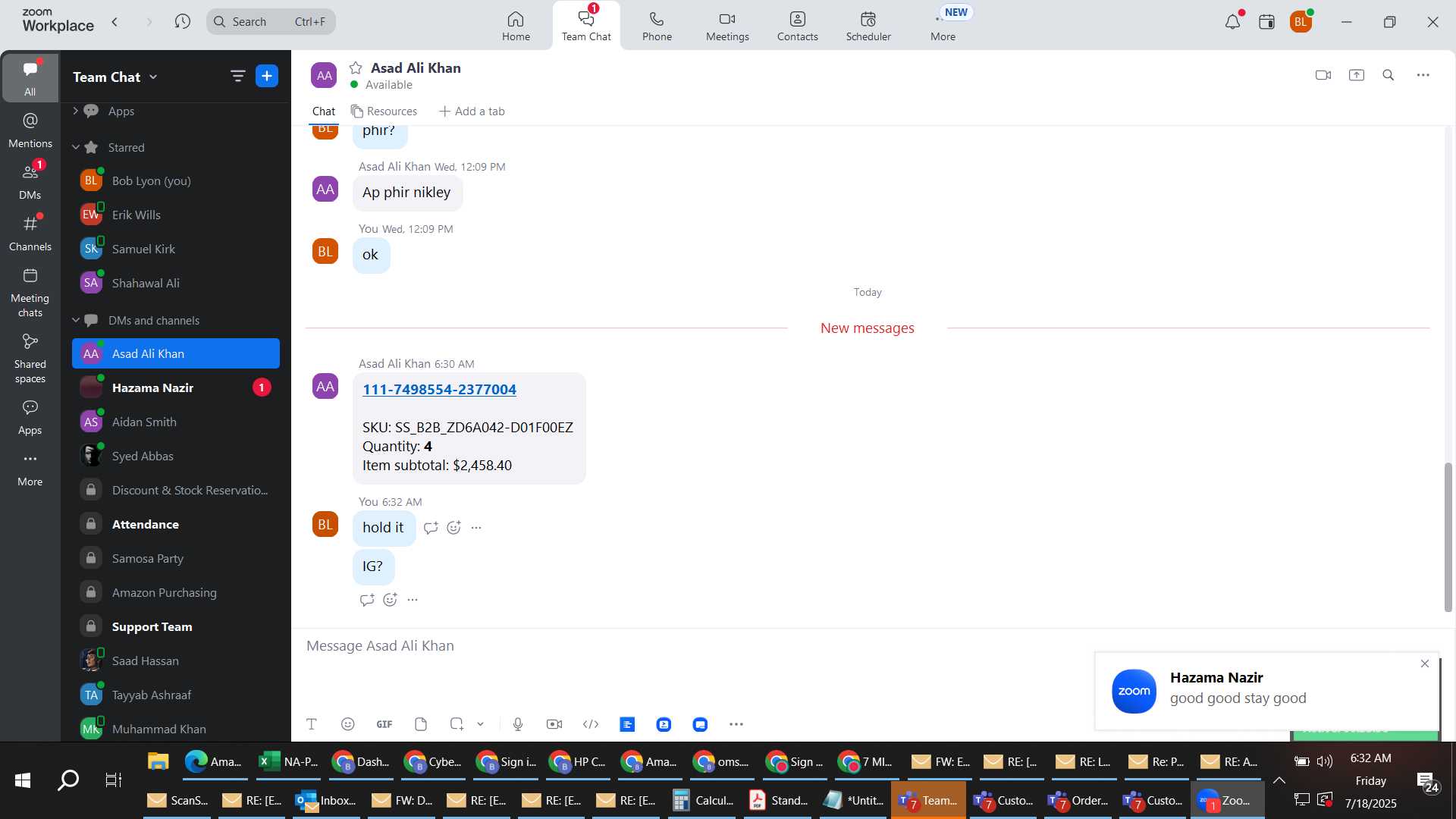Open screenshot options dropdown arrow

pyautogui.click(x=481, y=724)
